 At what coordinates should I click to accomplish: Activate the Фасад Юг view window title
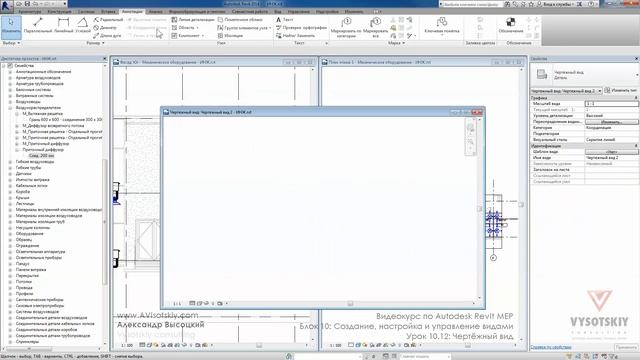(167, 62)
